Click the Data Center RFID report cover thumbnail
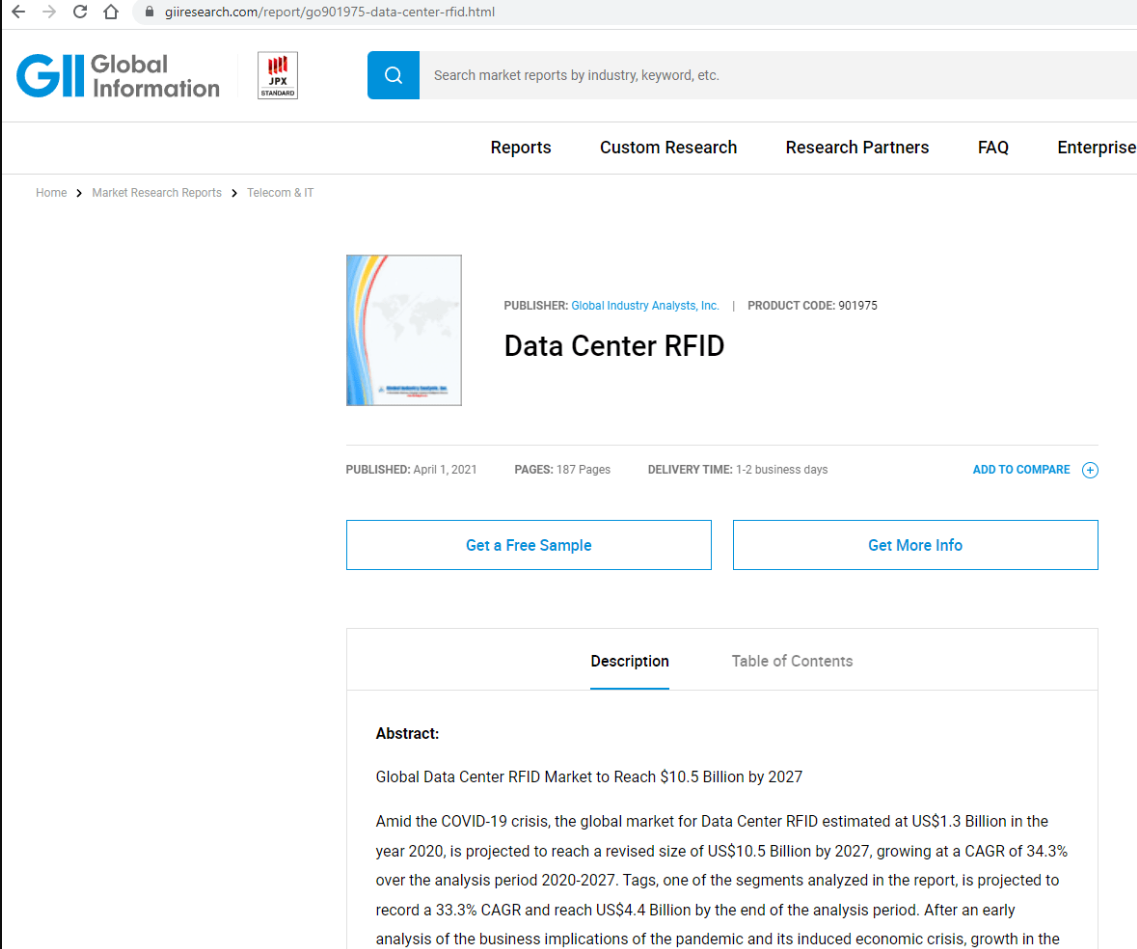Screen dimensions: 1137x949 coord(403,330)
